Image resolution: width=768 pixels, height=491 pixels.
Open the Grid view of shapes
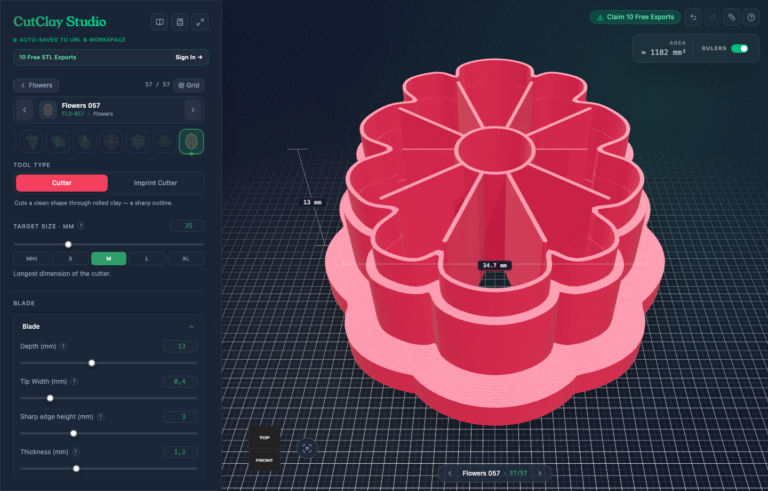tap(189, 85)
